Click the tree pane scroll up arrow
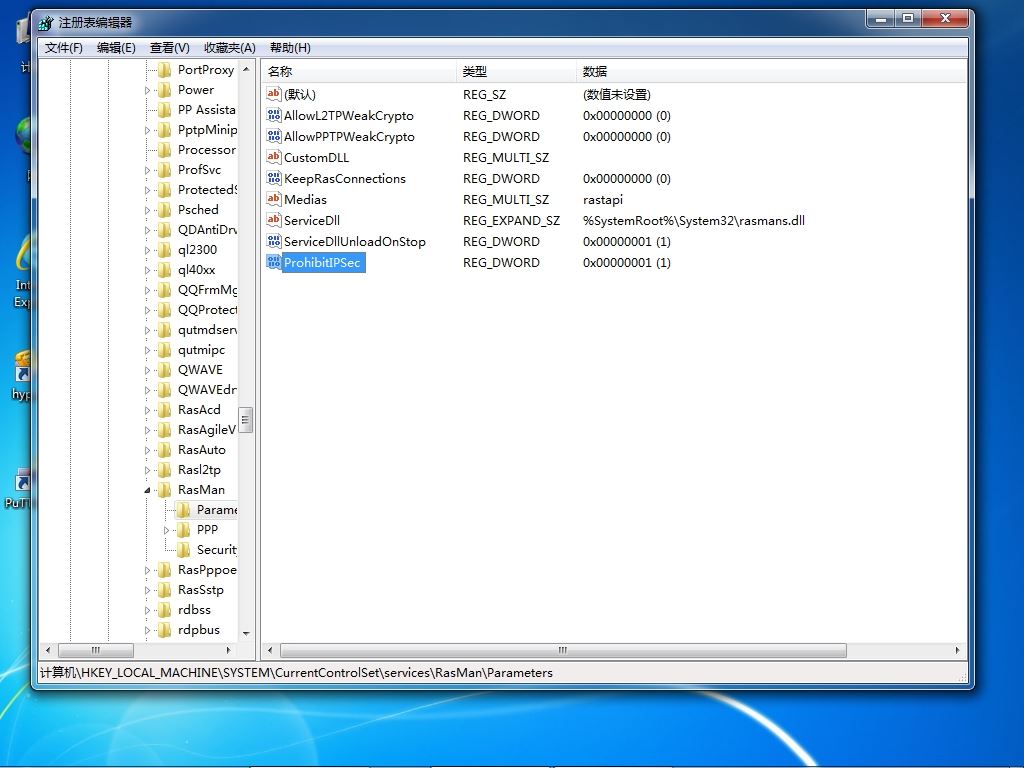The height and width of the screenshot is (768, 1024). [x=246, y=69]
